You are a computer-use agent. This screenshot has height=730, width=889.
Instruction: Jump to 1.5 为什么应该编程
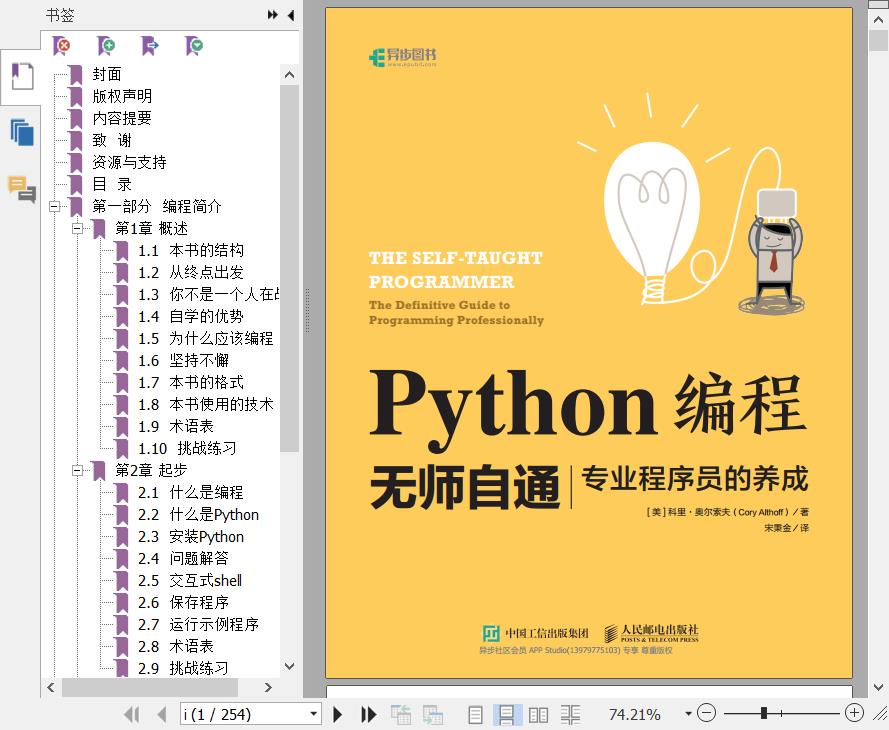pyautogui.click(x=205, y=338)
